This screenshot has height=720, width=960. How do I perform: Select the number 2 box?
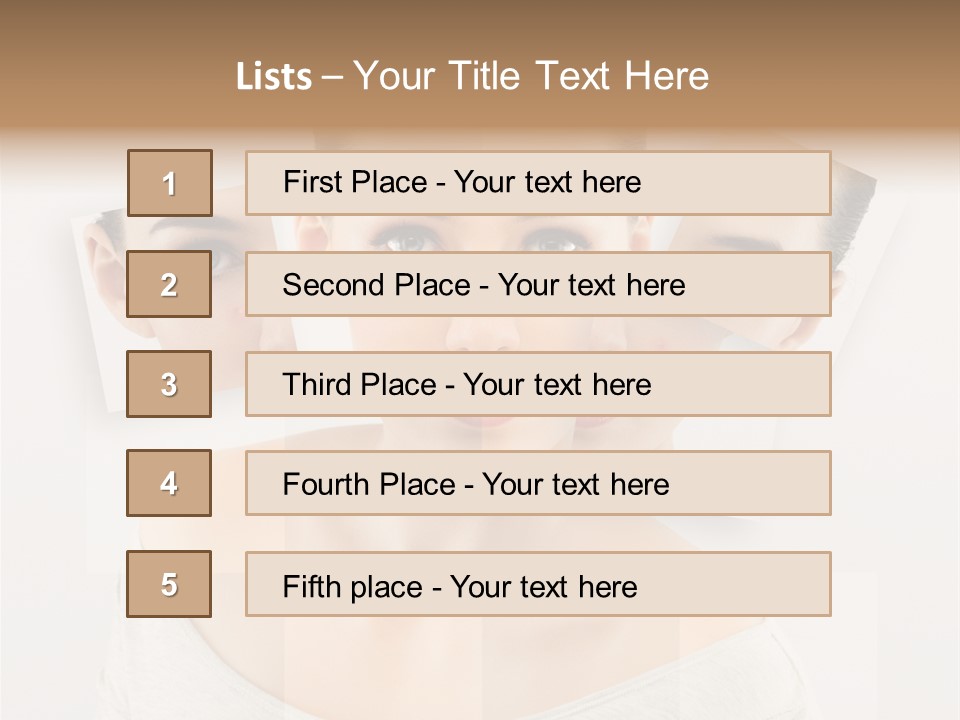(x=169, y=284)
